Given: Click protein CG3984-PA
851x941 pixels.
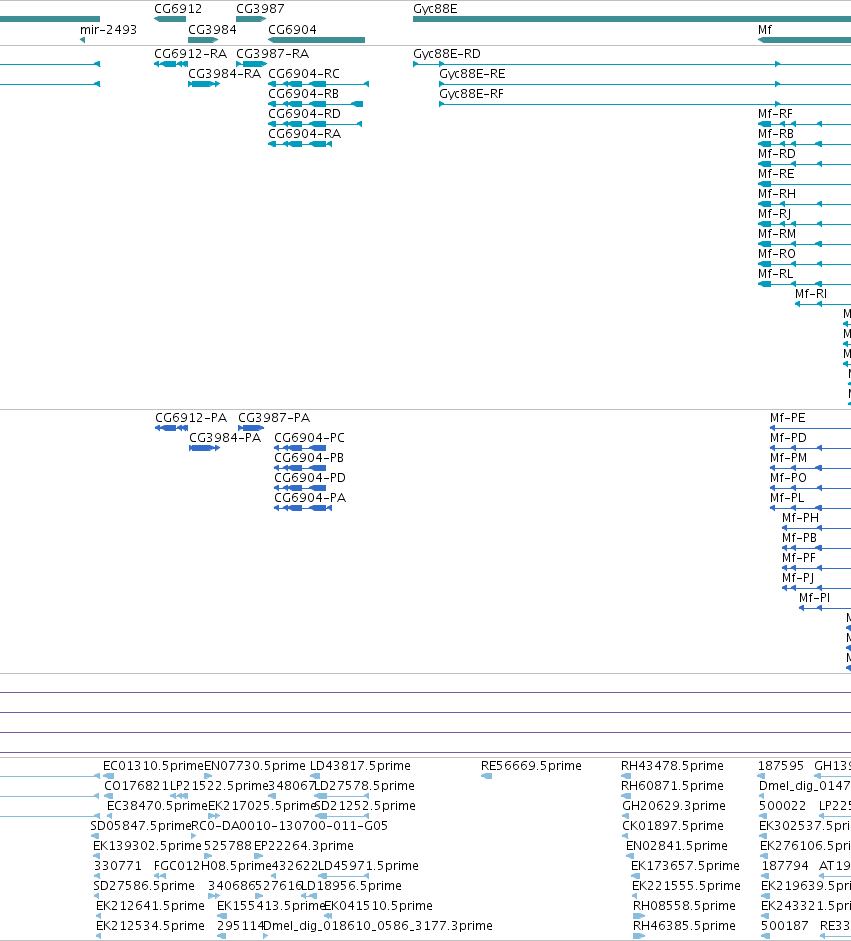Looking at the screenshot, I should point(225,438).
